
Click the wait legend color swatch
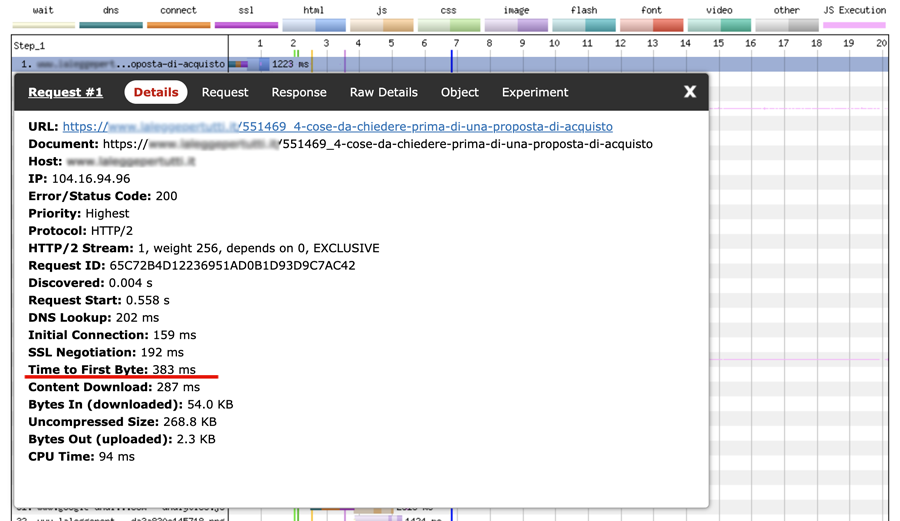tap(44, 25)
